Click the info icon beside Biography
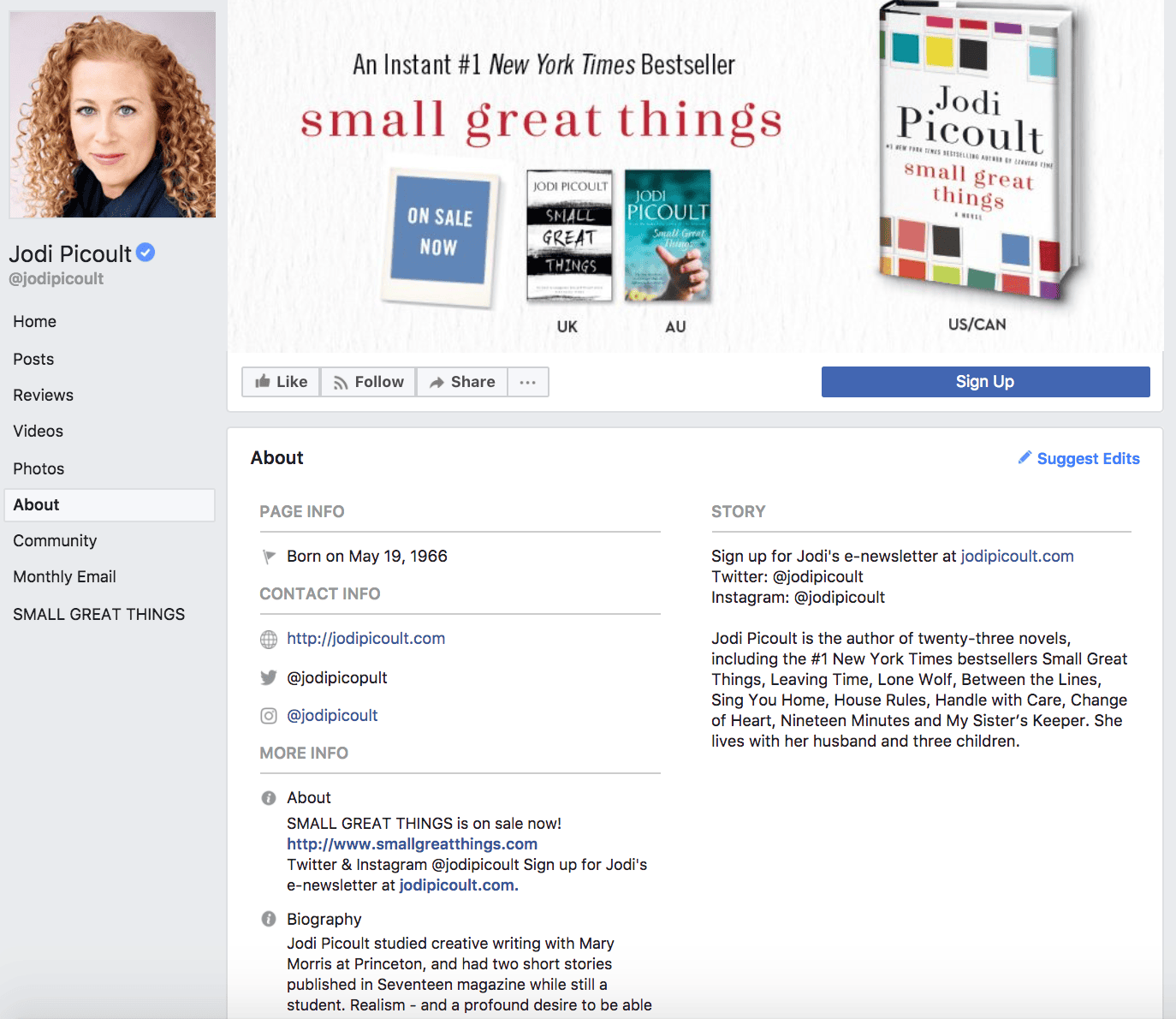 pyautogui.click(x=269, y=919)
